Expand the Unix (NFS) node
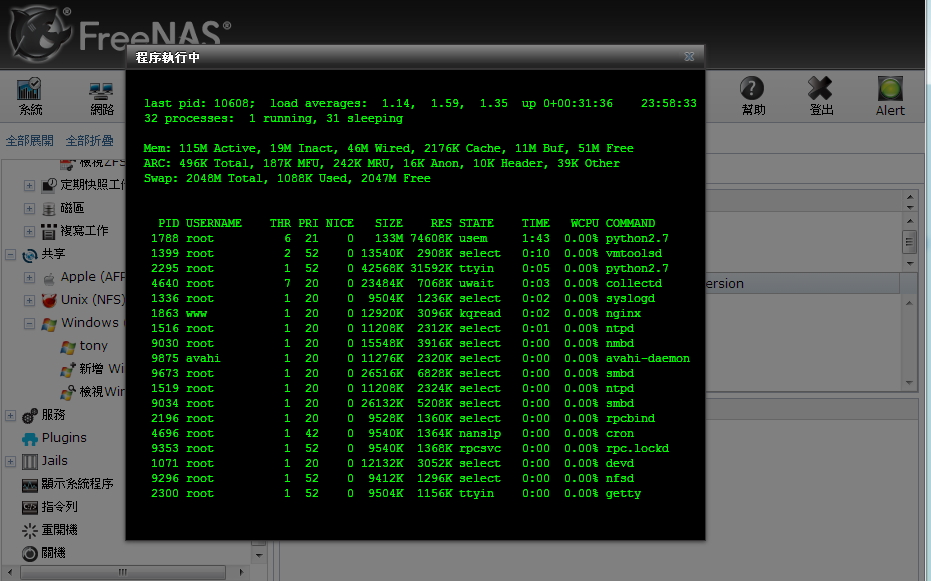This screenshot has height=581, width=931. point(29,300)
